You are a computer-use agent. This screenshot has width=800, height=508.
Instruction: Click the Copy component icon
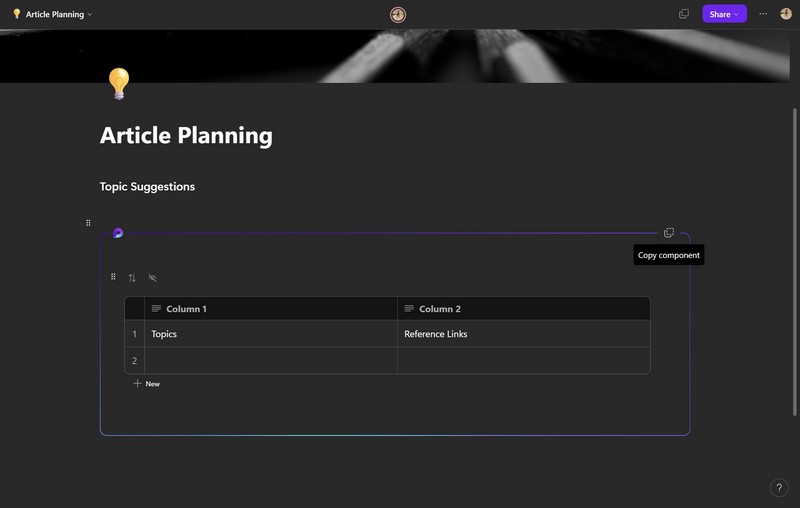(669, 233)
